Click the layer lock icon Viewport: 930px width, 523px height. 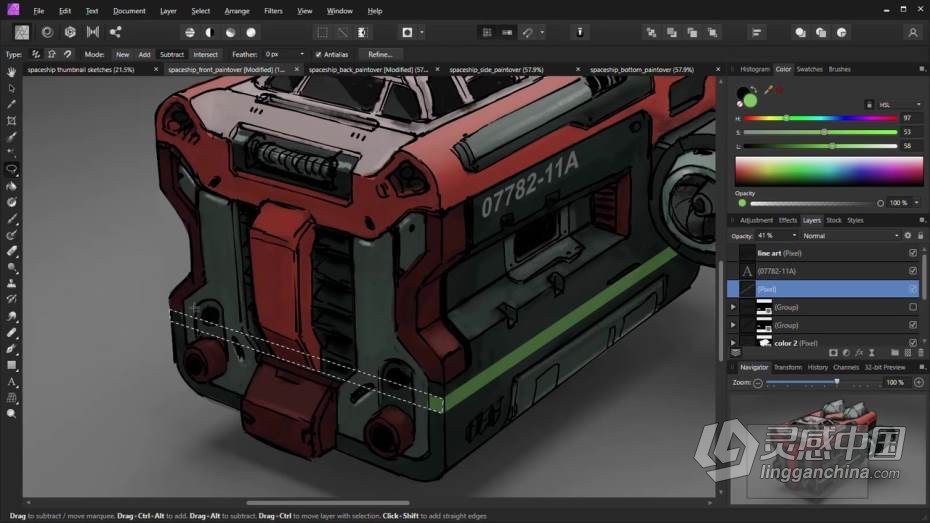coord(921,235)
